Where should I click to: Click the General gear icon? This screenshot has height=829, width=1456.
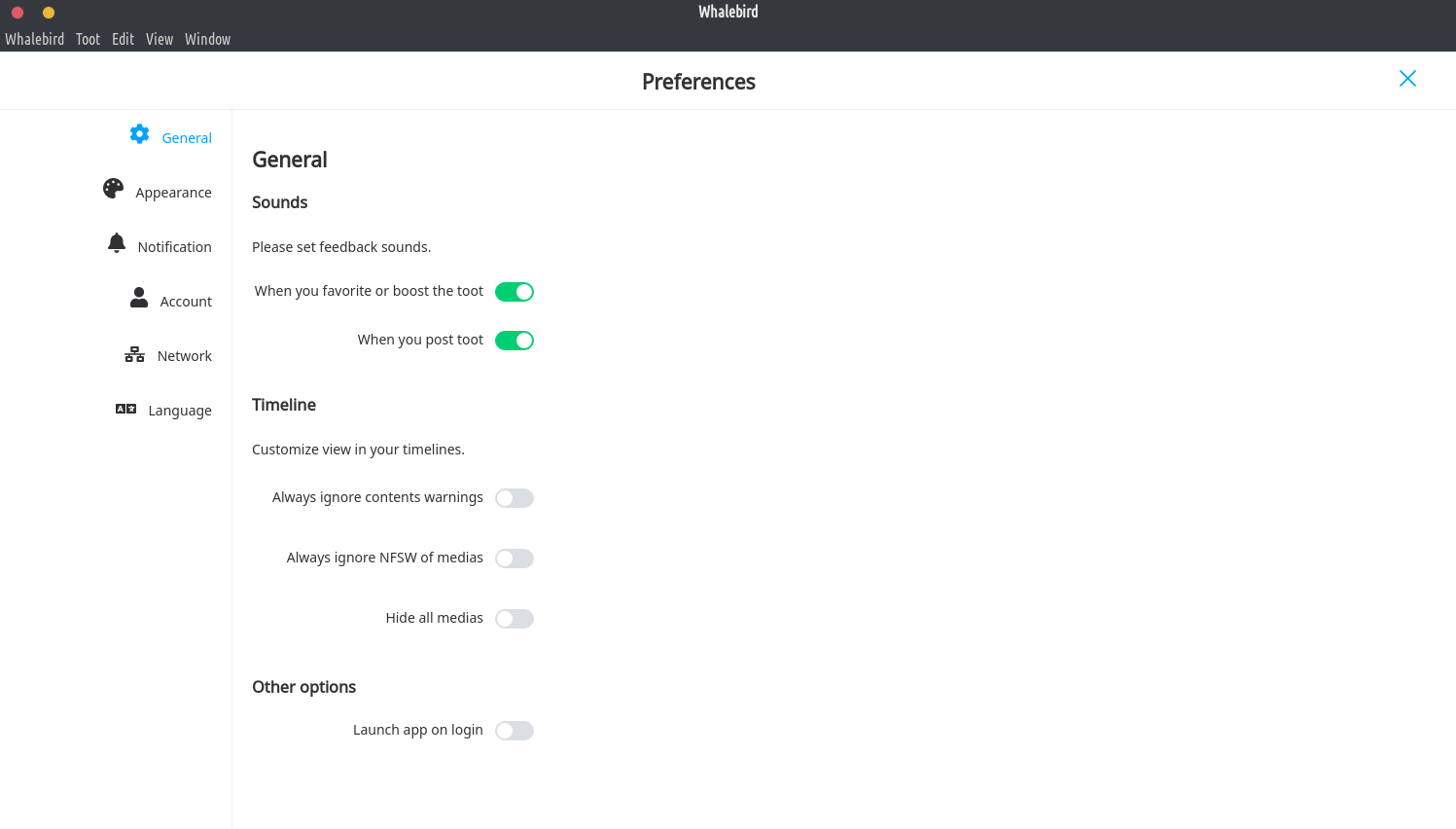(140, 134)
